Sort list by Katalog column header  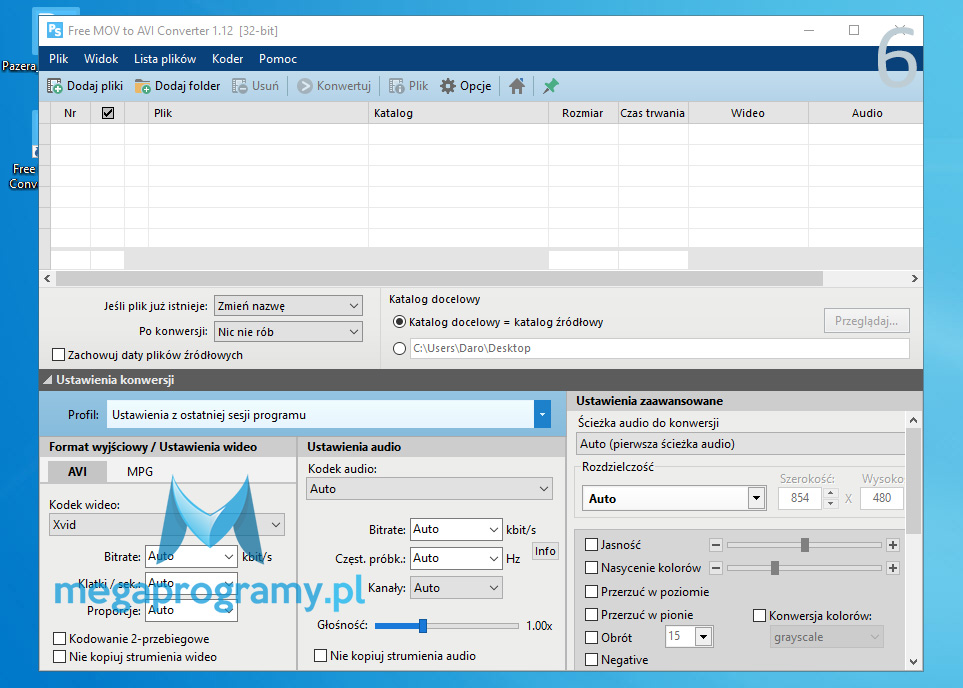coord(458,113)
